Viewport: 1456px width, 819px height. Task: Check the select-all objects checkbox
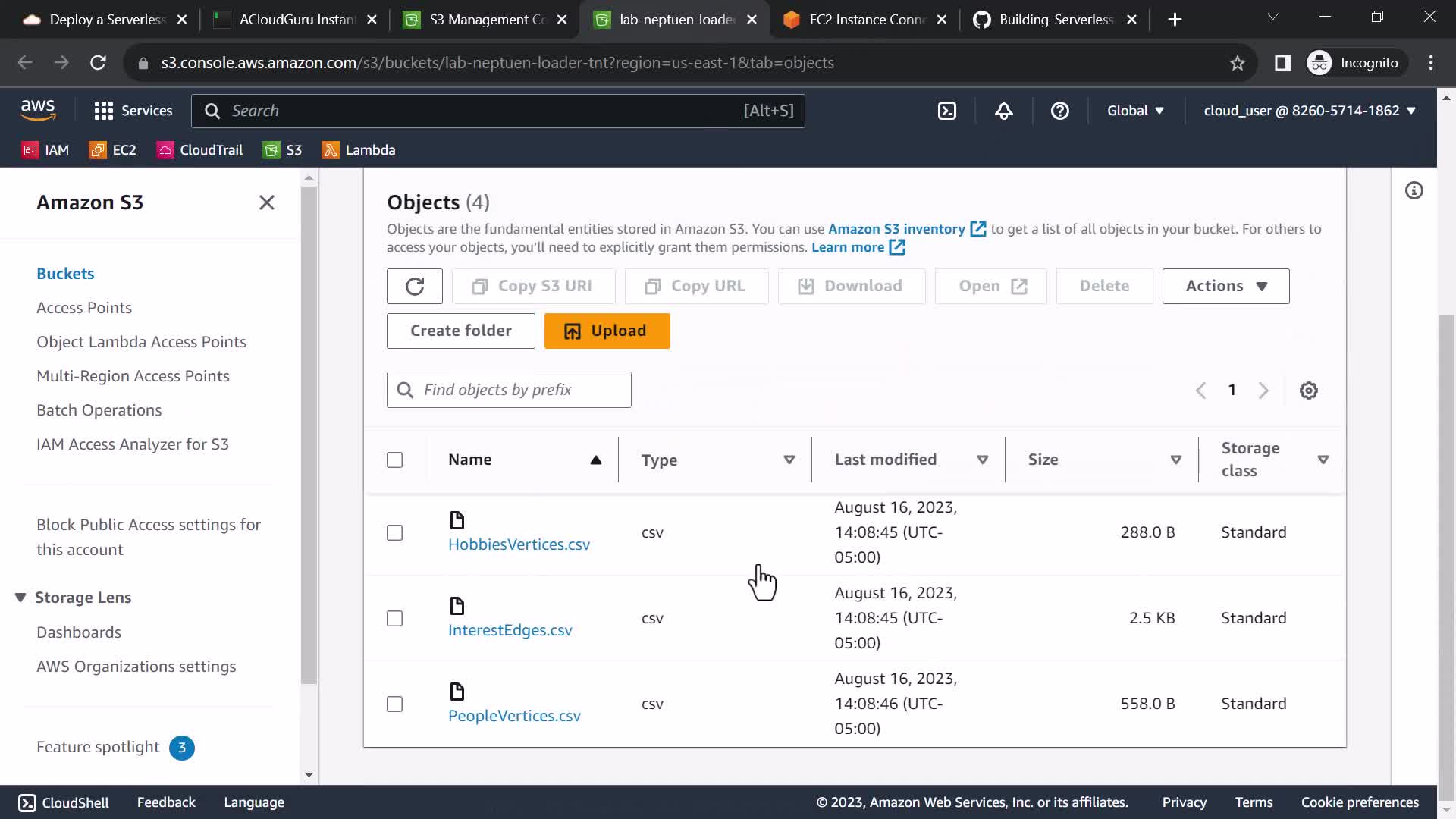pos(394,460)
